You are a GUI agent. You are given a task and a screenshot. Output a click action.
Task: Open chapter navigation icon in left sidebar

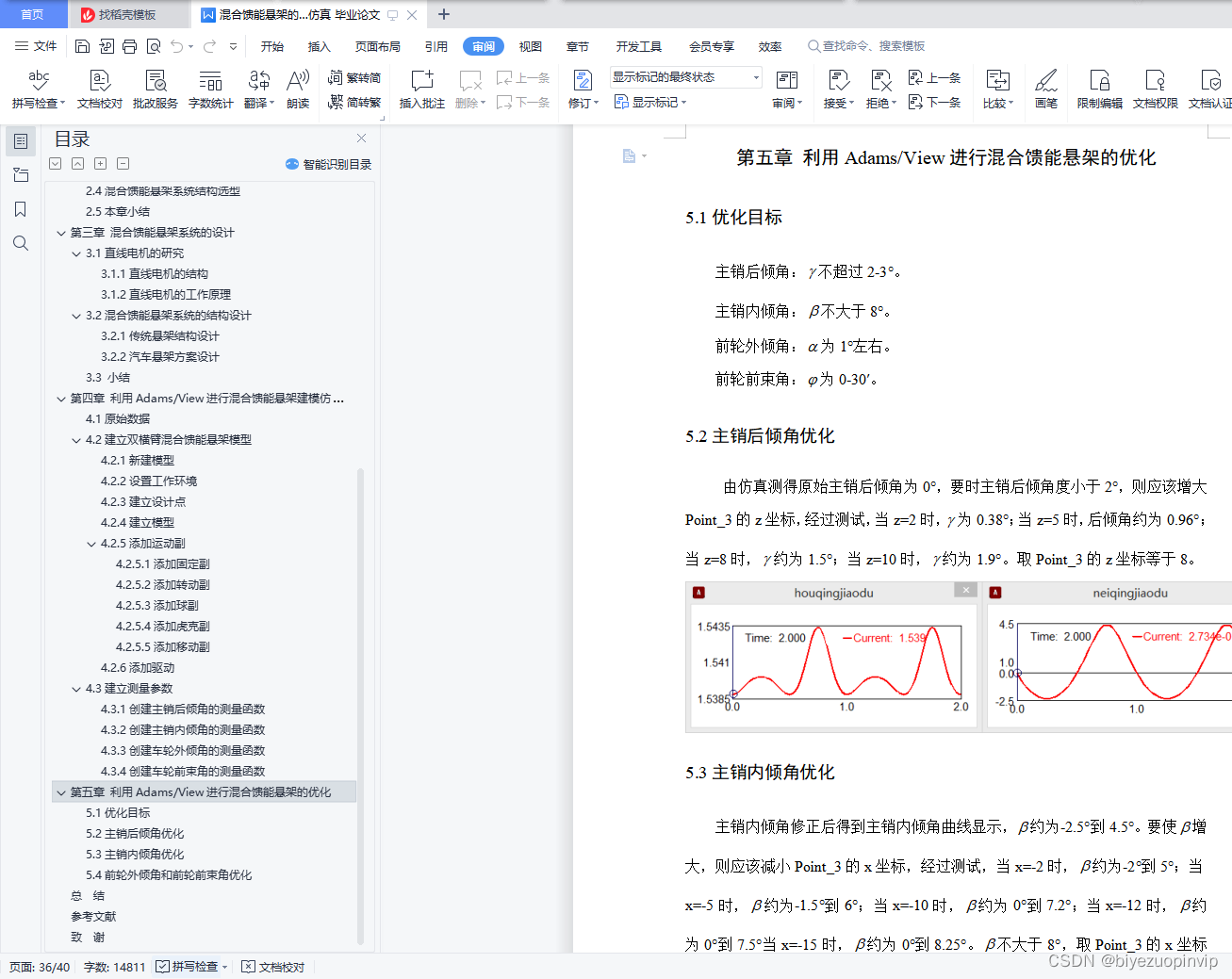(21, 175)
